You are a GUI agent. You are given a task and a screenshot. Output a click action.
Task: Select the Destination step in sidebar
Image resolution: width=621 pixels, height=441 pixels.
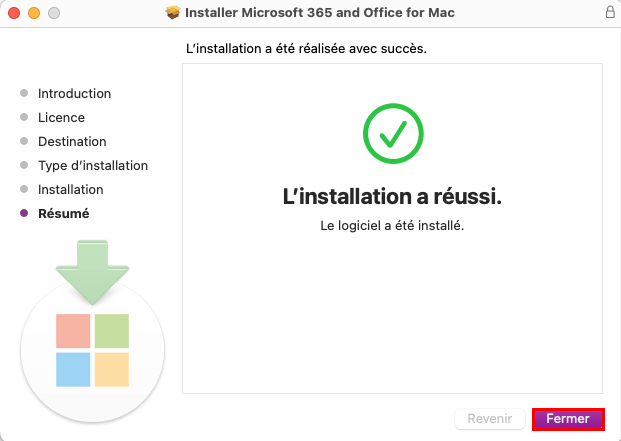(x=72, y=142)
